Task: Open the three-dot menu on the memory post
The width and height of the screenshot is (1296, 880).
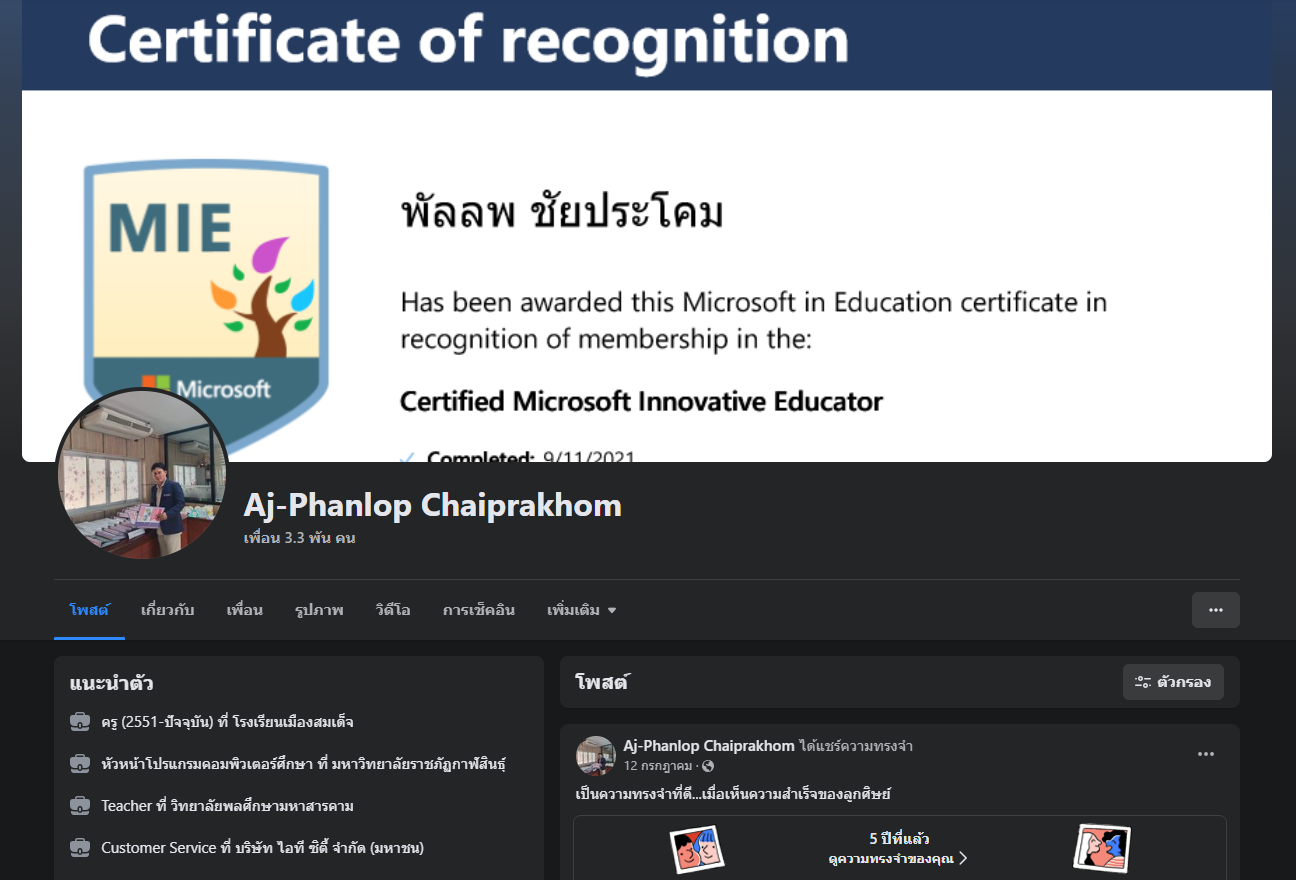Action: 1206,754
